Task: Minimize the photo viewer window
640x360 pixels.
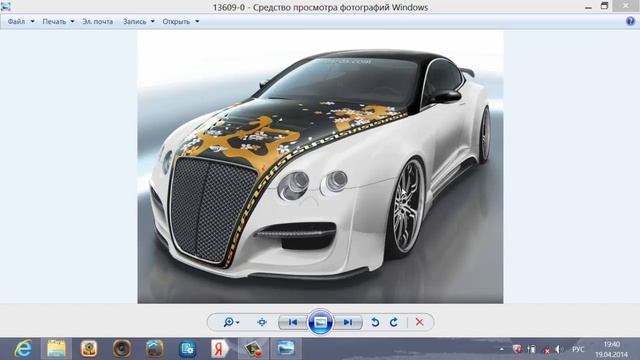Action: click(x=588, y=7)
